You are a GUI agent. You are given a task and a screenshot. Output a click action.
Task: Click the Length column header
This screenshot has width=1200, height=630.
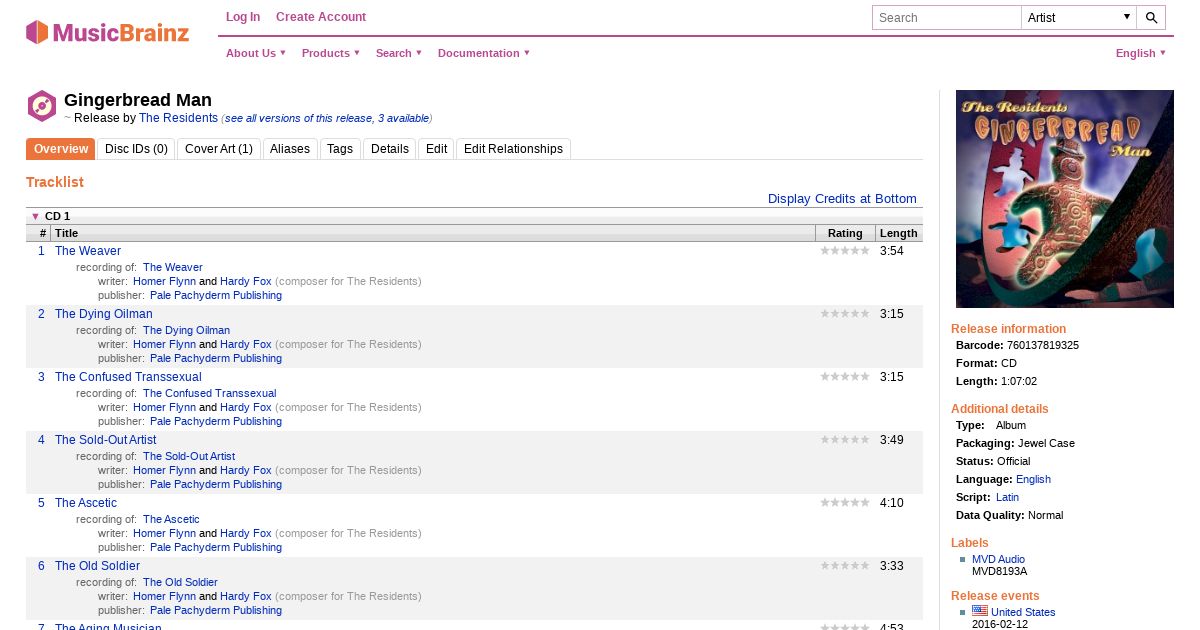[899, 233]
